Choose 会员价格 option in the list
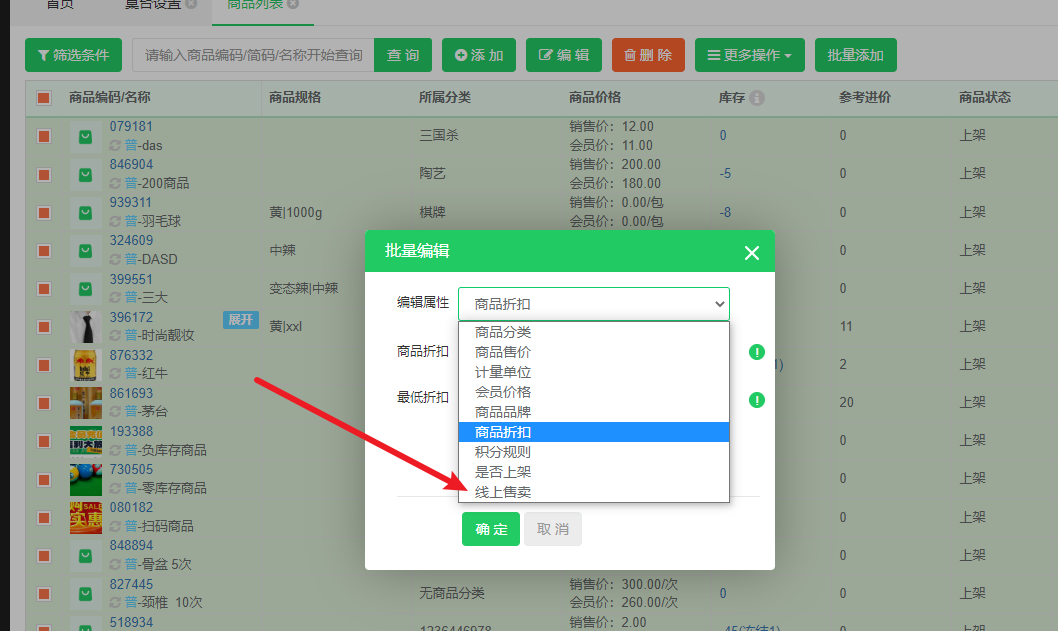Image resolution: width=1058 pixels, height=631 pixels. [x=503, y=392]
